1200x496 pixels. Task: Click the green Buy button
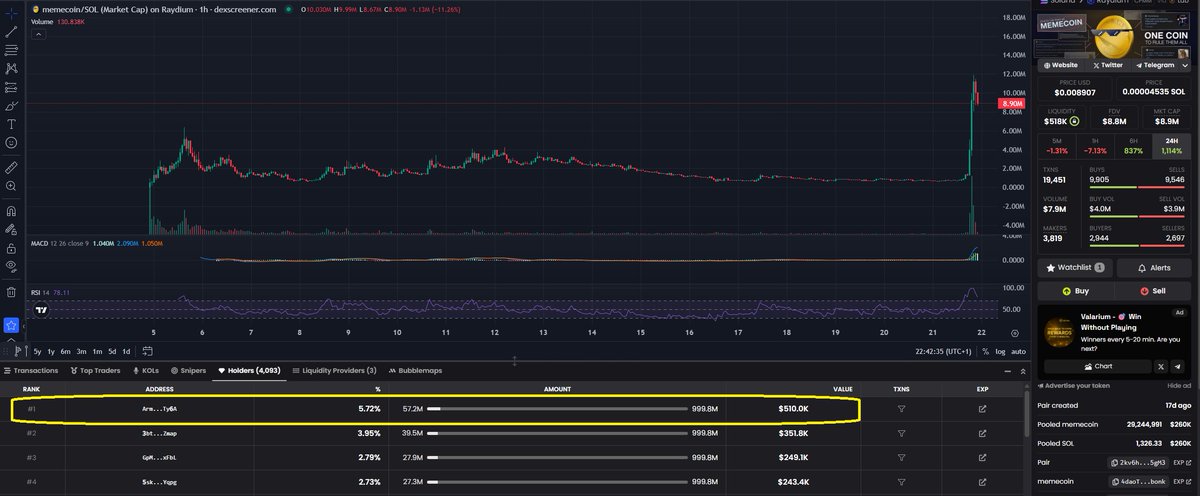click(x=1075, y=291)
